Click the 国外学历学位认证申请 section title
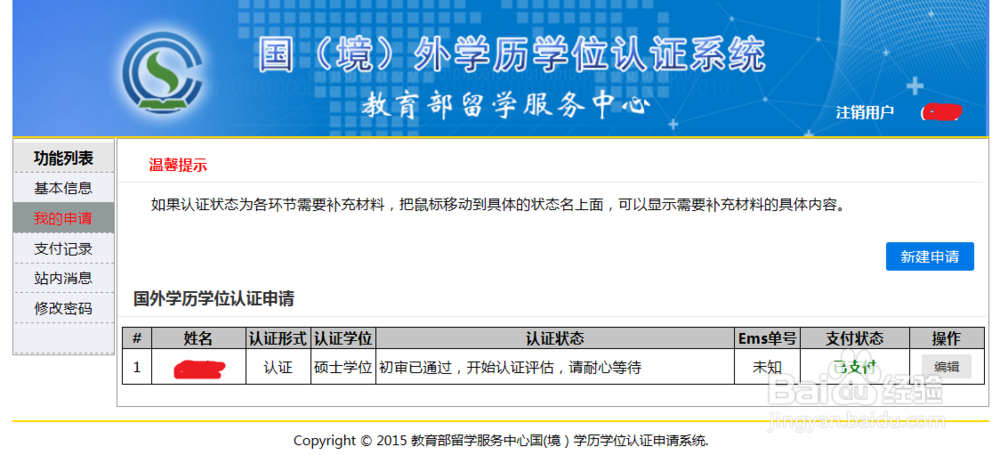1000x455 pixels. coord(214,298)
